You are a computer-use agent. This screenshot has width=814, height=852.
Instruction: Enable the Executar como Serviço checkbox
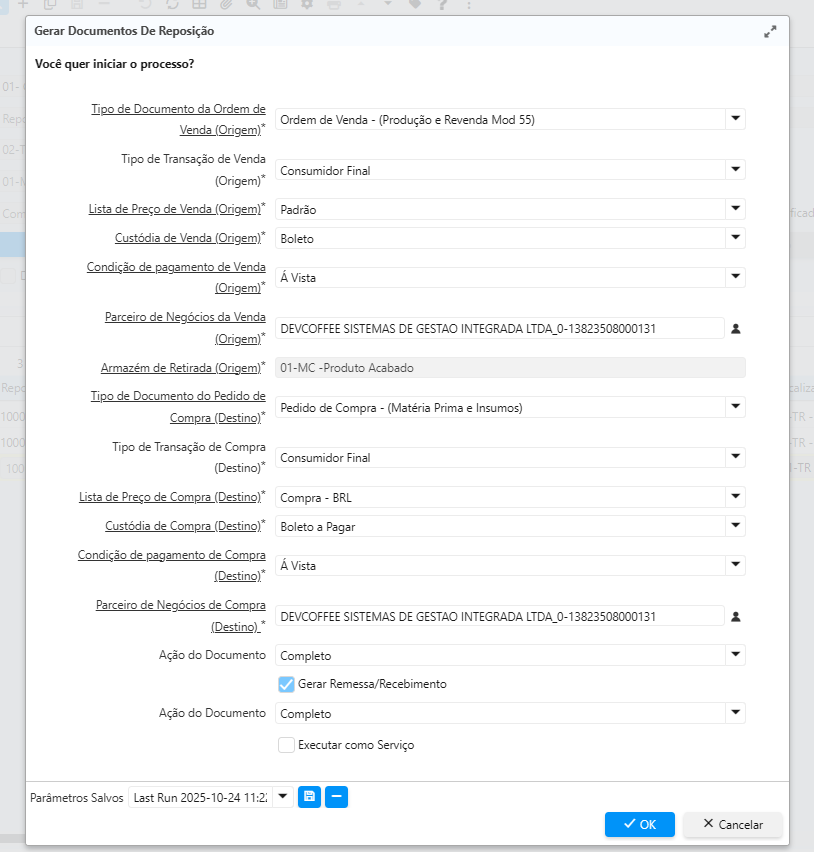pos(286,745)
